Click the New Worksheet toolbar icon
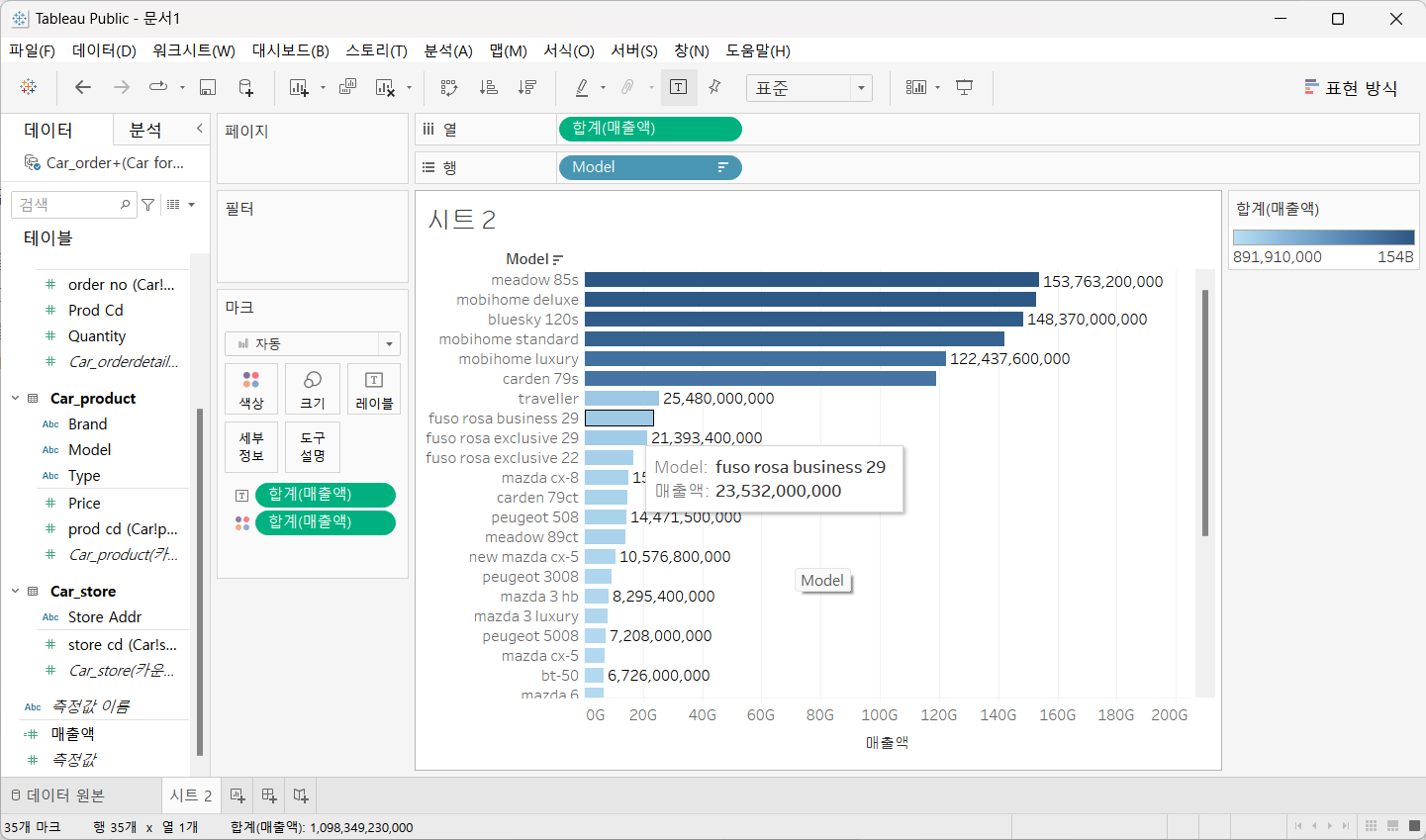The image size is (1426, 840). point(299,87)
